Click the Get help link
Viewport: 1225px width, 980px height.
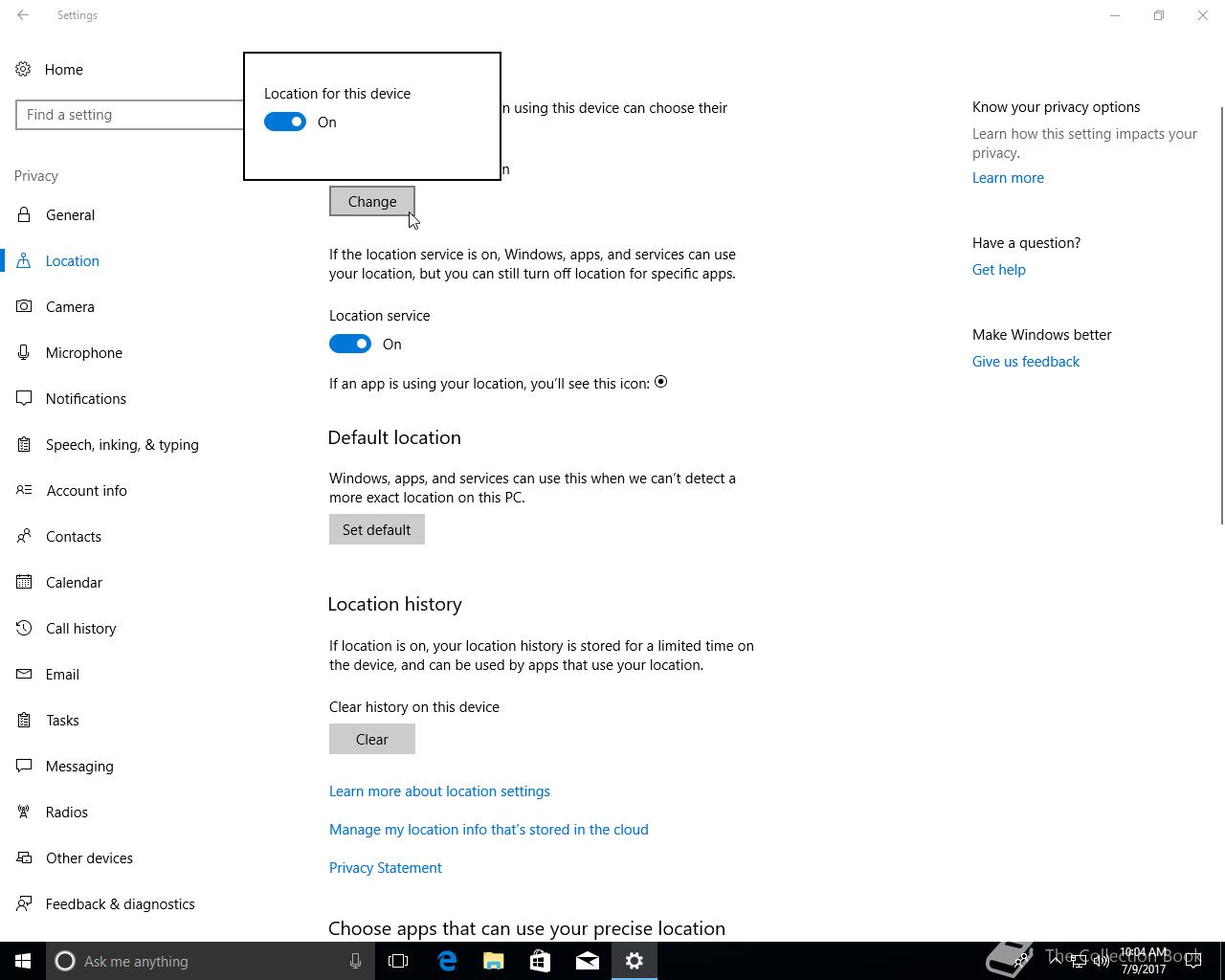[999, 270]
